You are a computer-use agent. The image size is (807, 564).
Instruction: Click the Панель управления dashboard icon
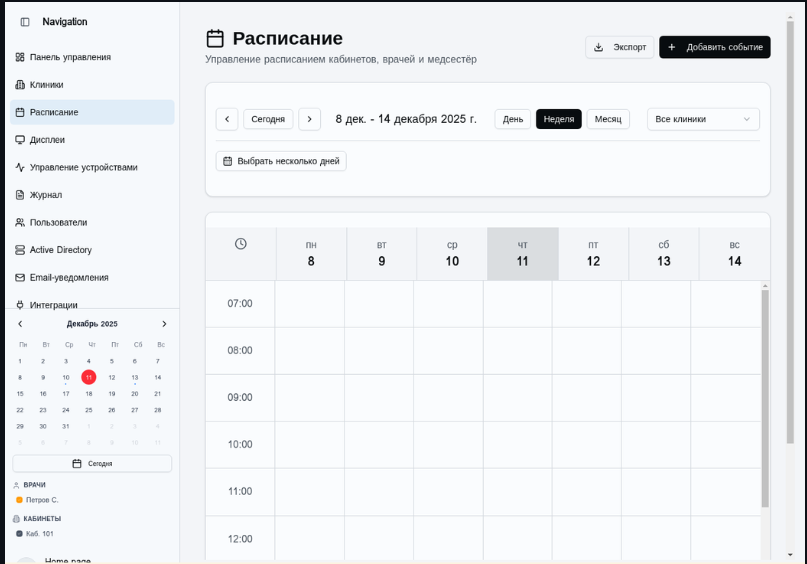20,57
